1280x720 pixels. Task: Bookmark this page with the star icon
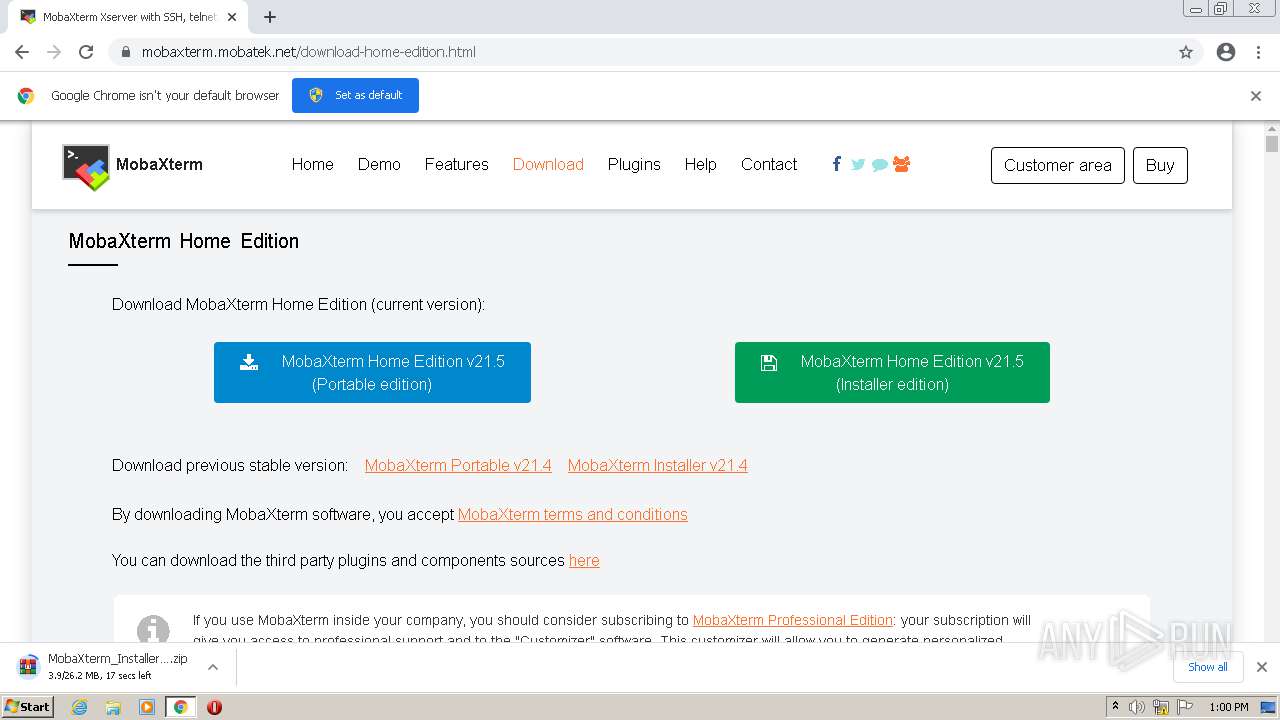pos(1186,52)
